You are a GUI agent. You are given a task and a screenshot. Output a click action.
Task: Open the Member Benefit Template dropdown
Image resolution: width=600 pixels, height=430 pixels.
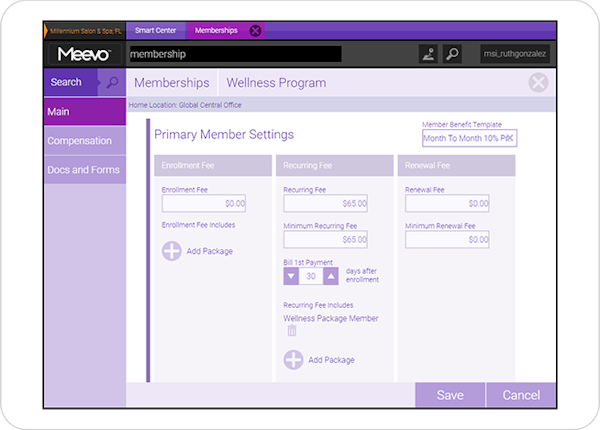pos(470,138)
